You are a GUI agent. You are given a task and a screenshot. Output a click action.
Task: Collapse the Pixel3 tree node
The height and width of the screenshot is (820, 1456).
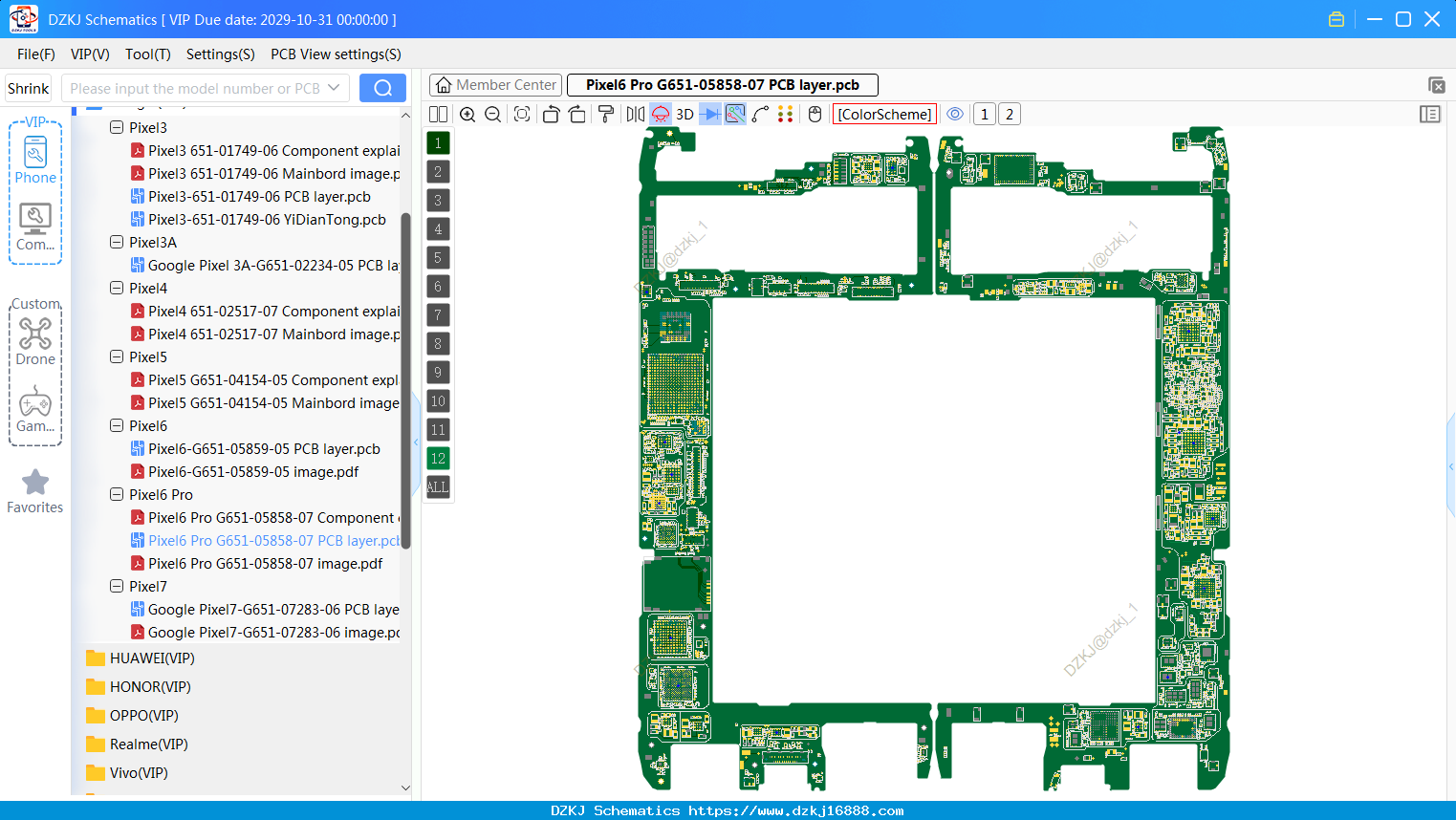tap(117, 127)
